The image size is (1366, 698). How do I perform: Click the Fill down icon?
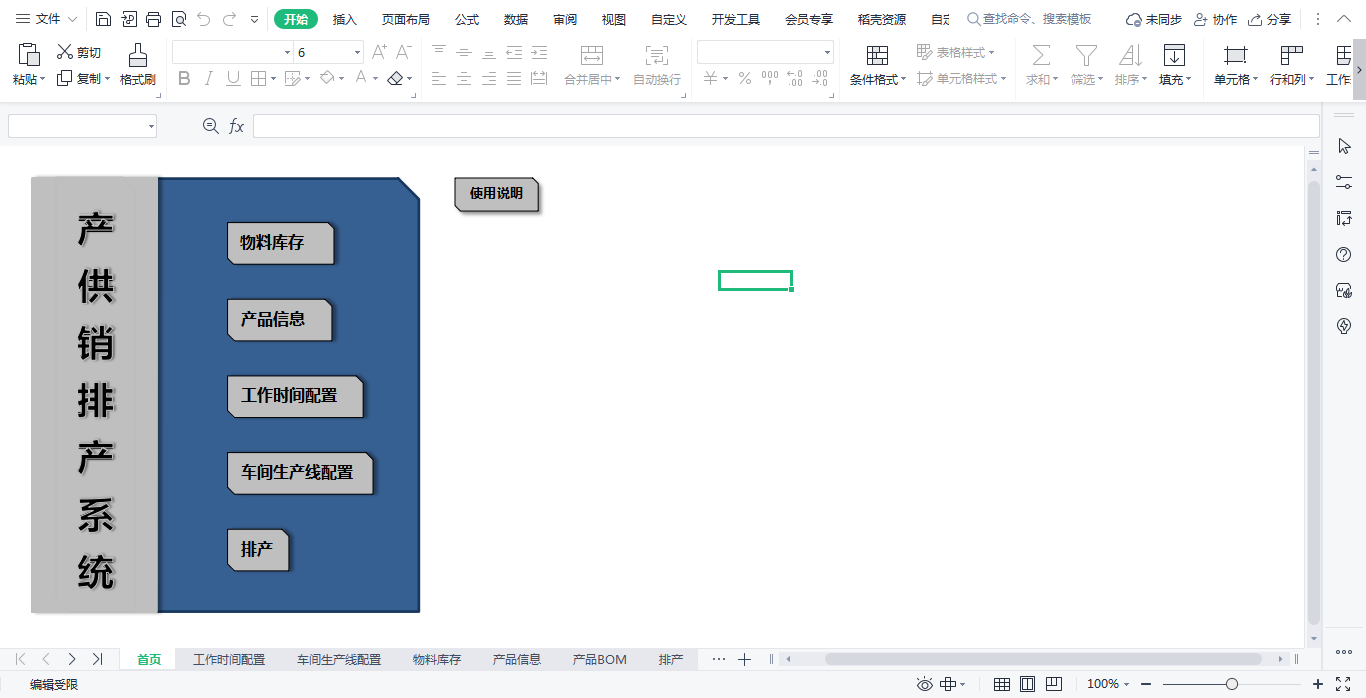pyautogui.click(x=1174, y=55)
